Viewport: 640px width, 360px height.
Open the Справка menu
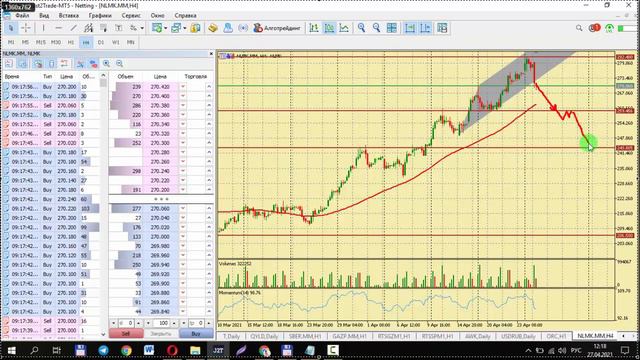point(185,16)
